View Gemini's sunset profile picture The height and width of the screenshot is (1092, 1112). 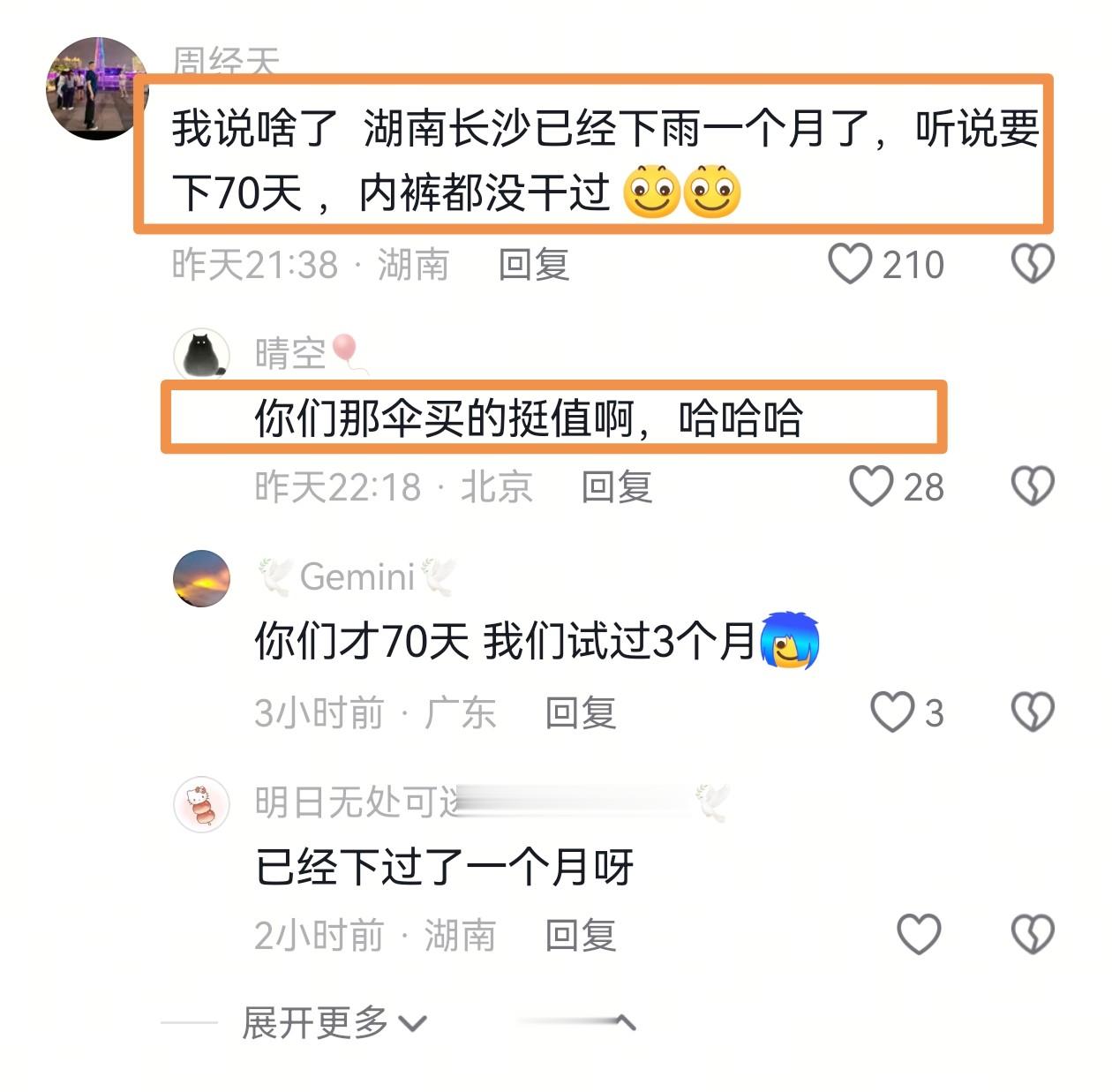(202, 577)
